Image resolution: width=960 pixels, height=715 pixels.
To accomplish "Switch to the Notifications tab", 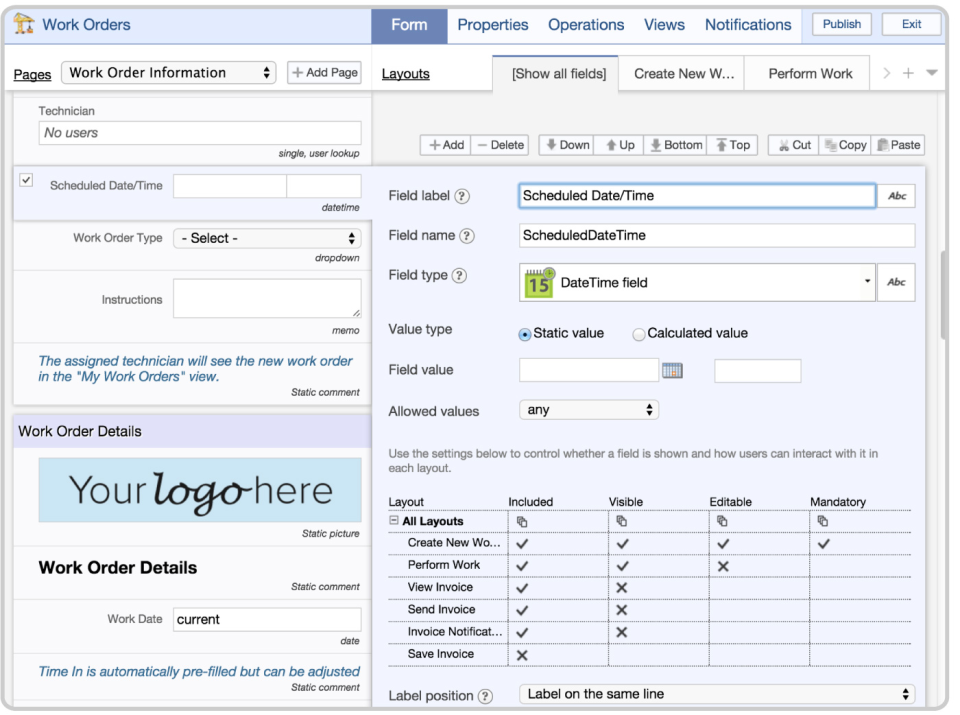I will [x=748, y=24].
